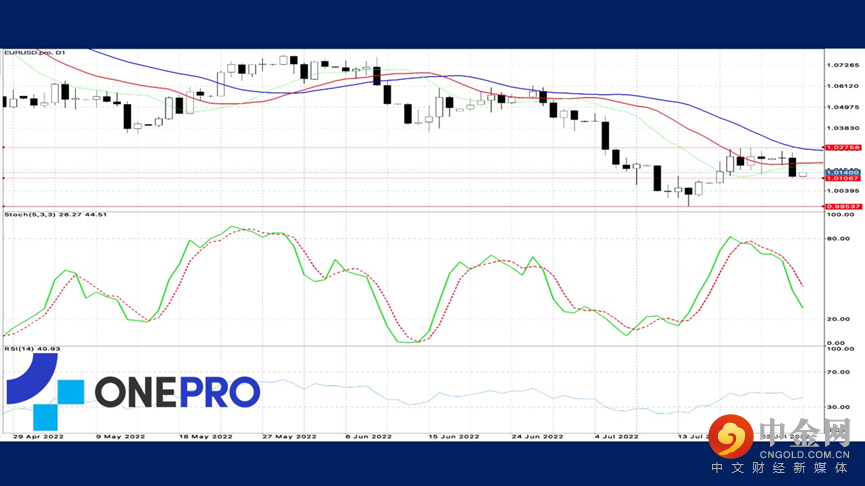
Task: Click the blue 1.01400 current price tag
Action: pyautogui.click(x=842, y=173)
